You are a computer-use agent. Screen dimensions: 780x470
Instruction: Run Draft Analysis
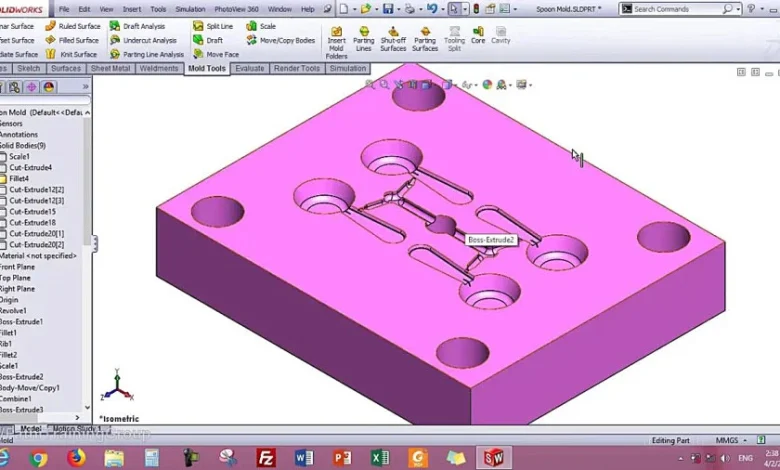click(137, 26)
